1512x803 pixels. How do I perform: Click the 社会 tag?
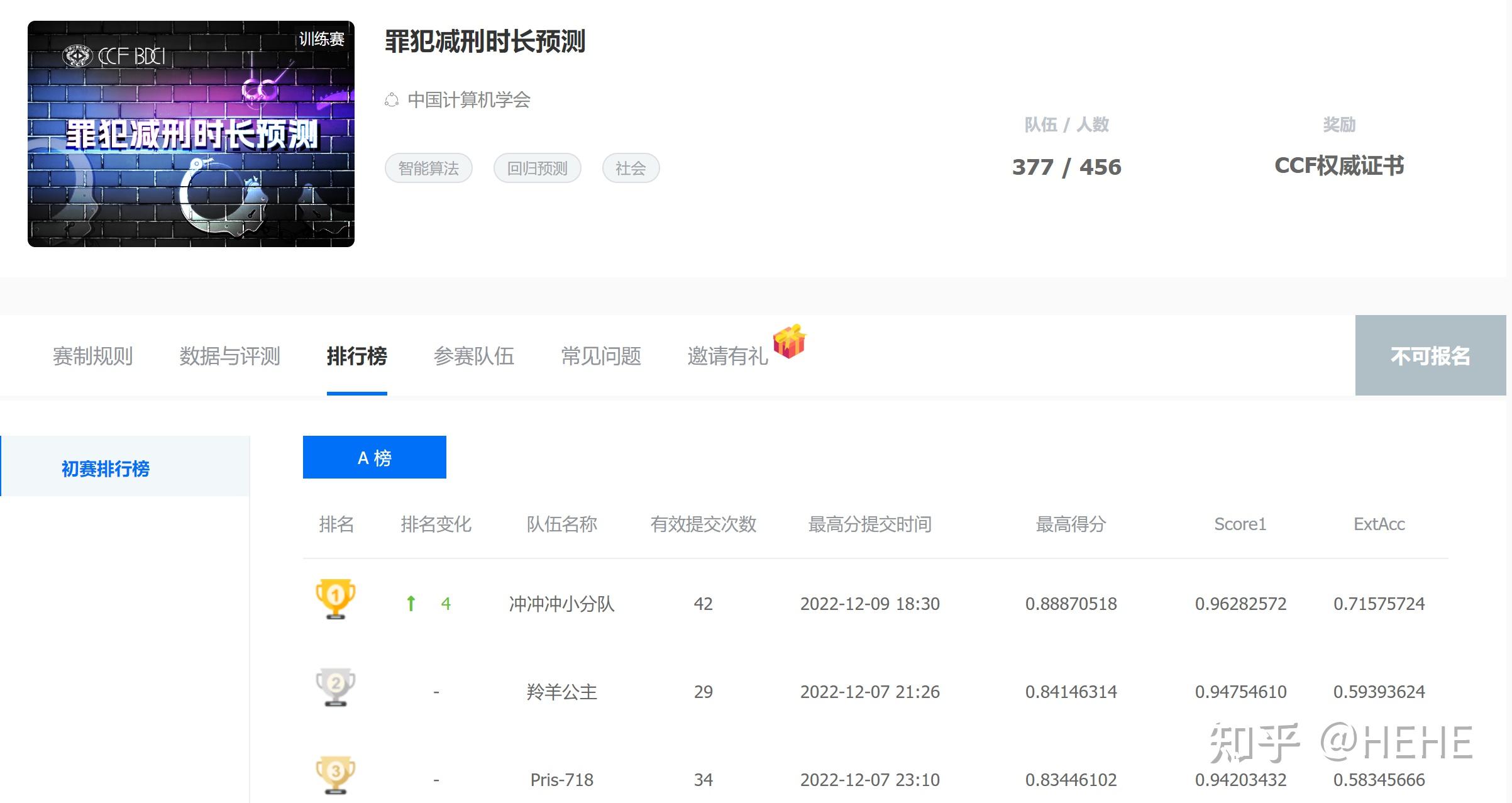tap(631, 168)
